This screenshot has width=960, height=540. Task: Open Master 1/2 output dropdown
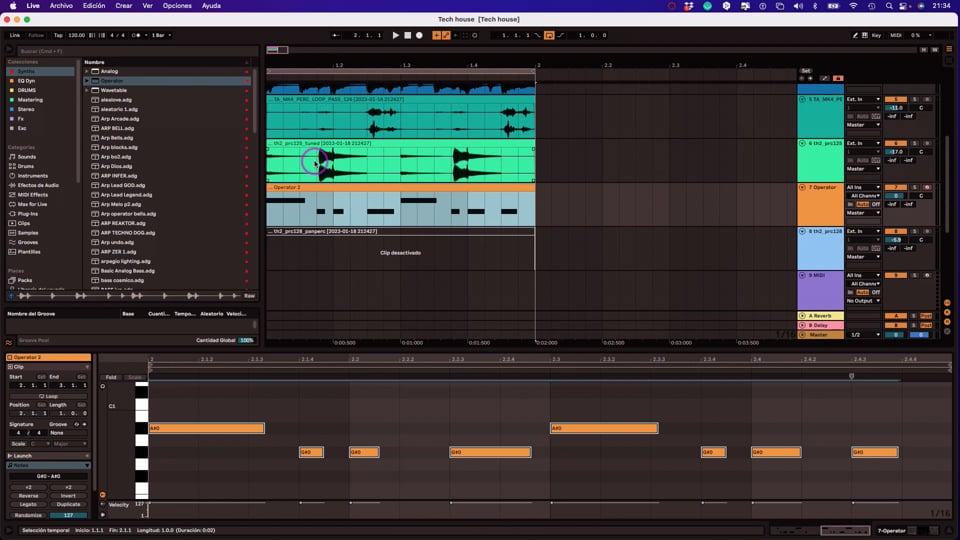pyautogui.click(x=863, y=335)
